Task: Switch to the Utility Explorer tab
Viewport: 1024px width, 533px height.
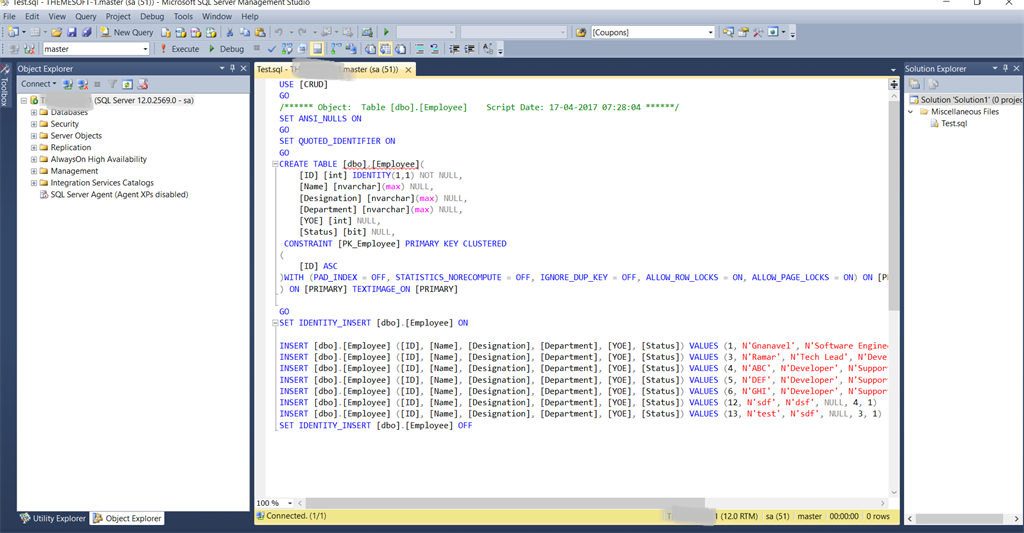Action: (x=53, y=518)
